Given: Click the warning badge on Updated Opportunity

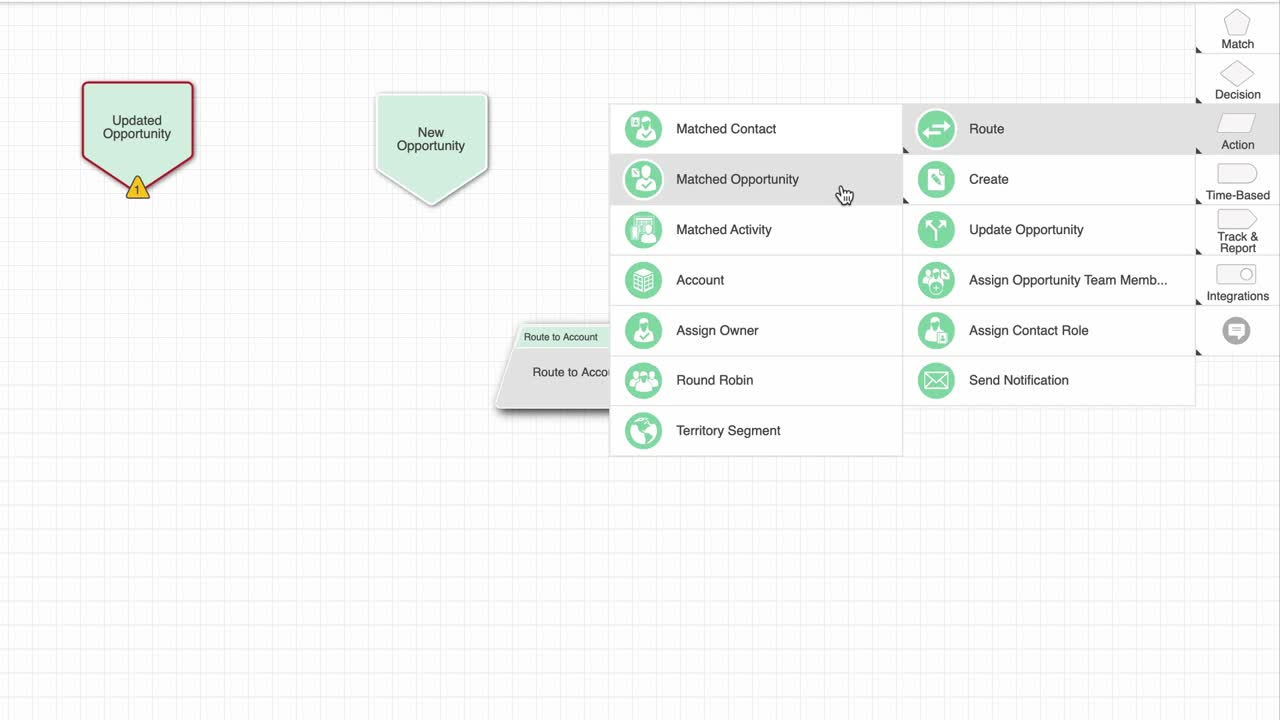Looking at the screenshot, I should click(138, 187).
